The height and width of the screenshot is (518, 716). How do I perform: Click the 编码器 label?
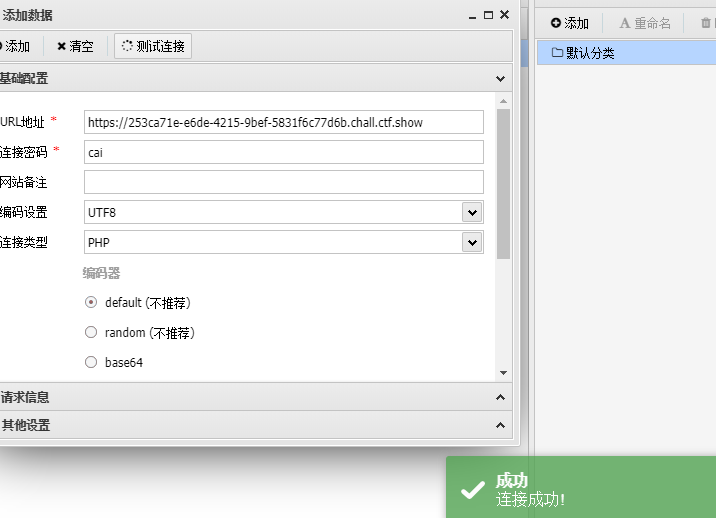point(101,273)
